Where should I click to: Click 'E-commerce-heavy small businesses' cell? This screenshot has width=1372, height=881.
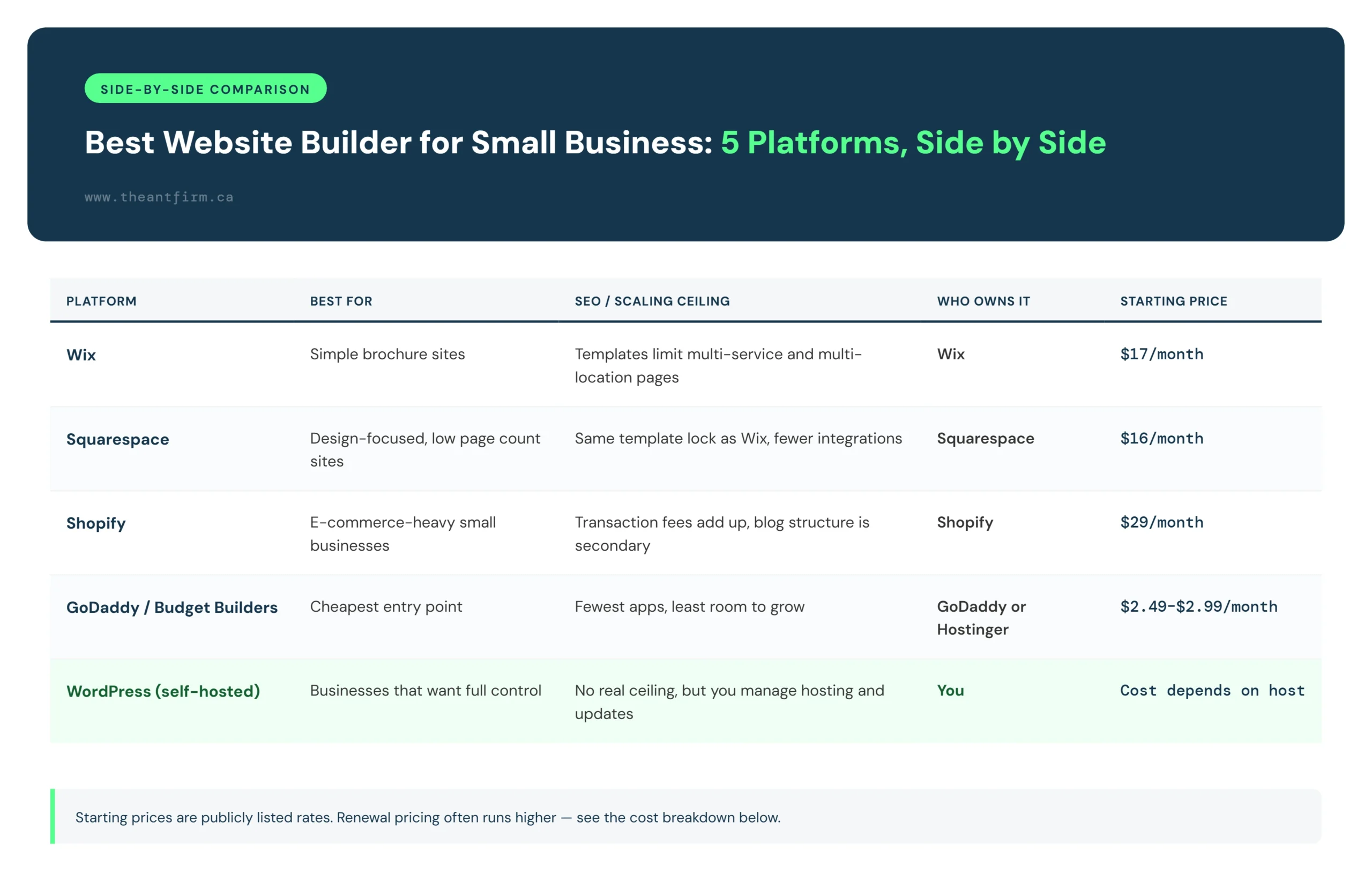point(403,534)
